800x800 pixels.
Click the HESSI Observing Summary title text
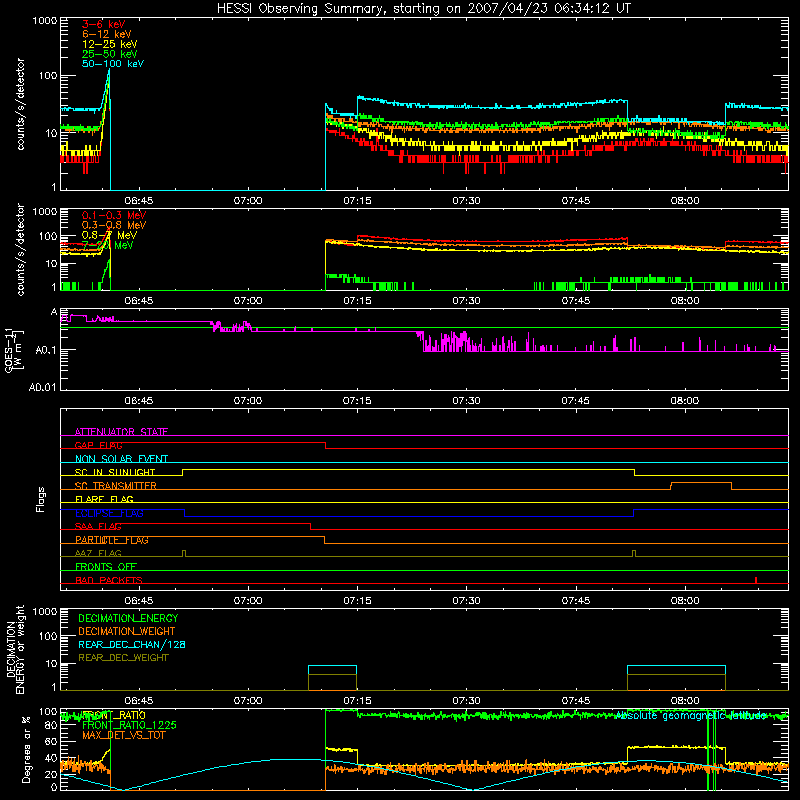pos(424,9)
